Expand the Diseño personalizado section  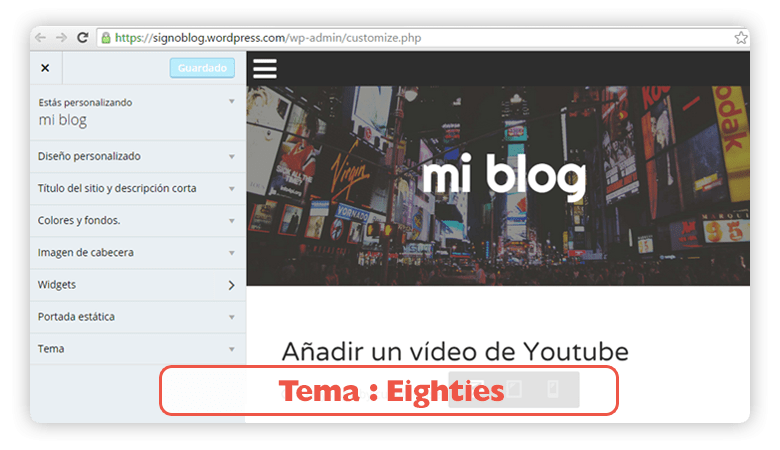(x=138, y=157)
